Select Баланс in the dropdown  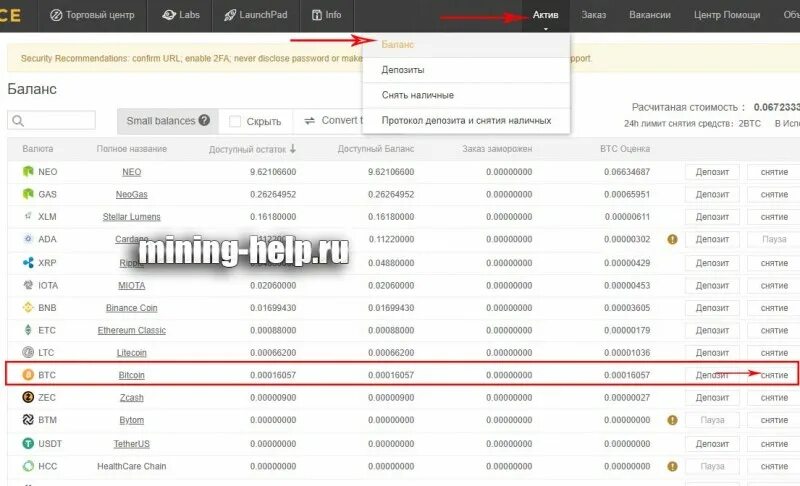click(x=466, y=45)
